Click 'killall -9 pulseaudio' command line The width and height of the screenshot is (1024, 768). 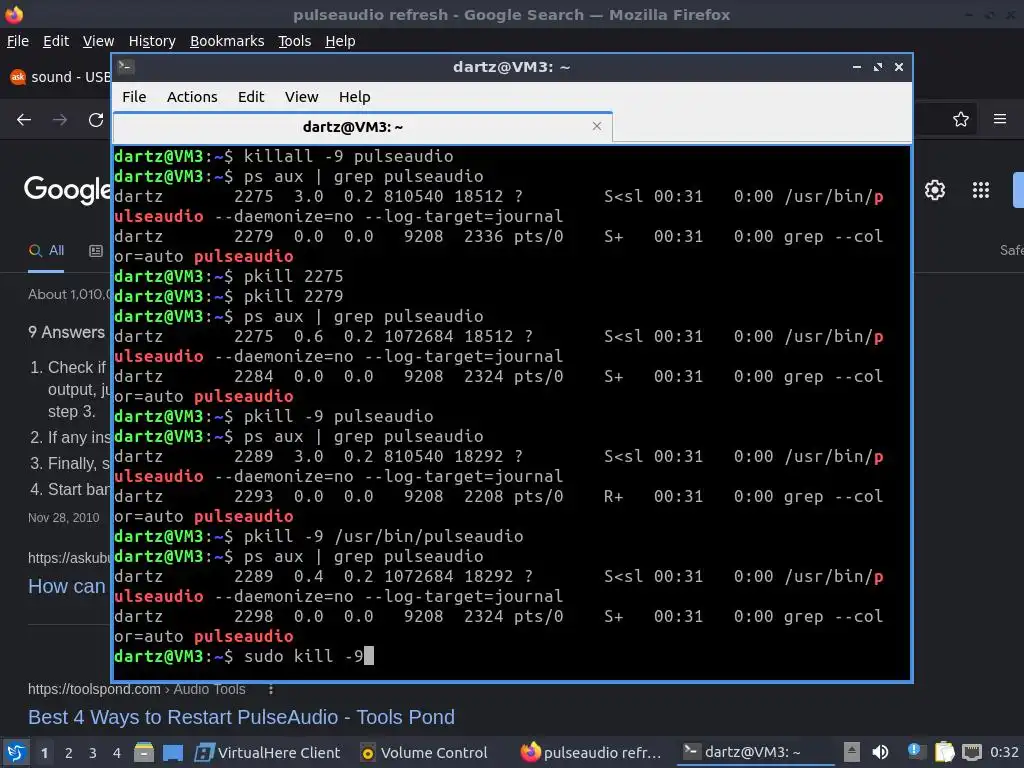(283, 156)
